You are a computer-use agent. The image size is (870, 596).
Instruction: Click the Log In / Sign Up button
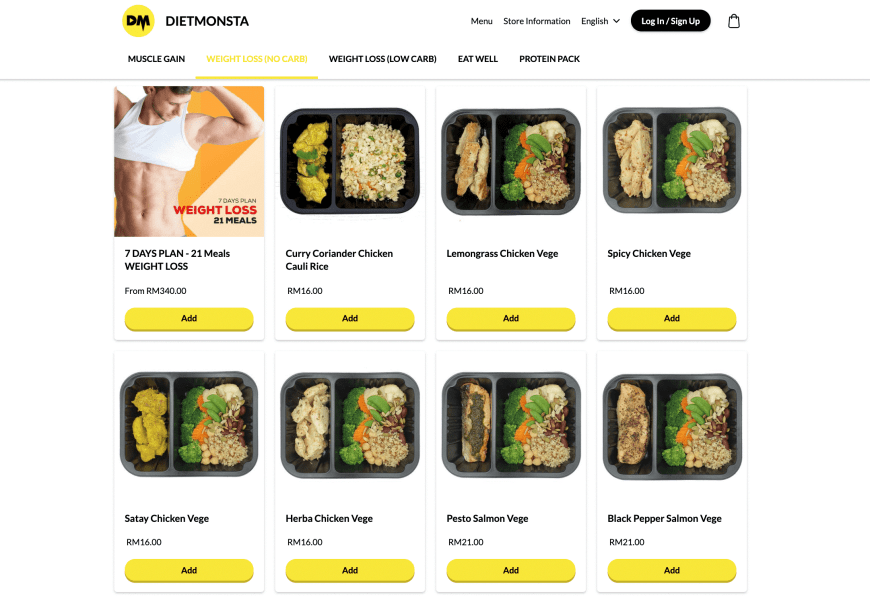pos(670,21)
